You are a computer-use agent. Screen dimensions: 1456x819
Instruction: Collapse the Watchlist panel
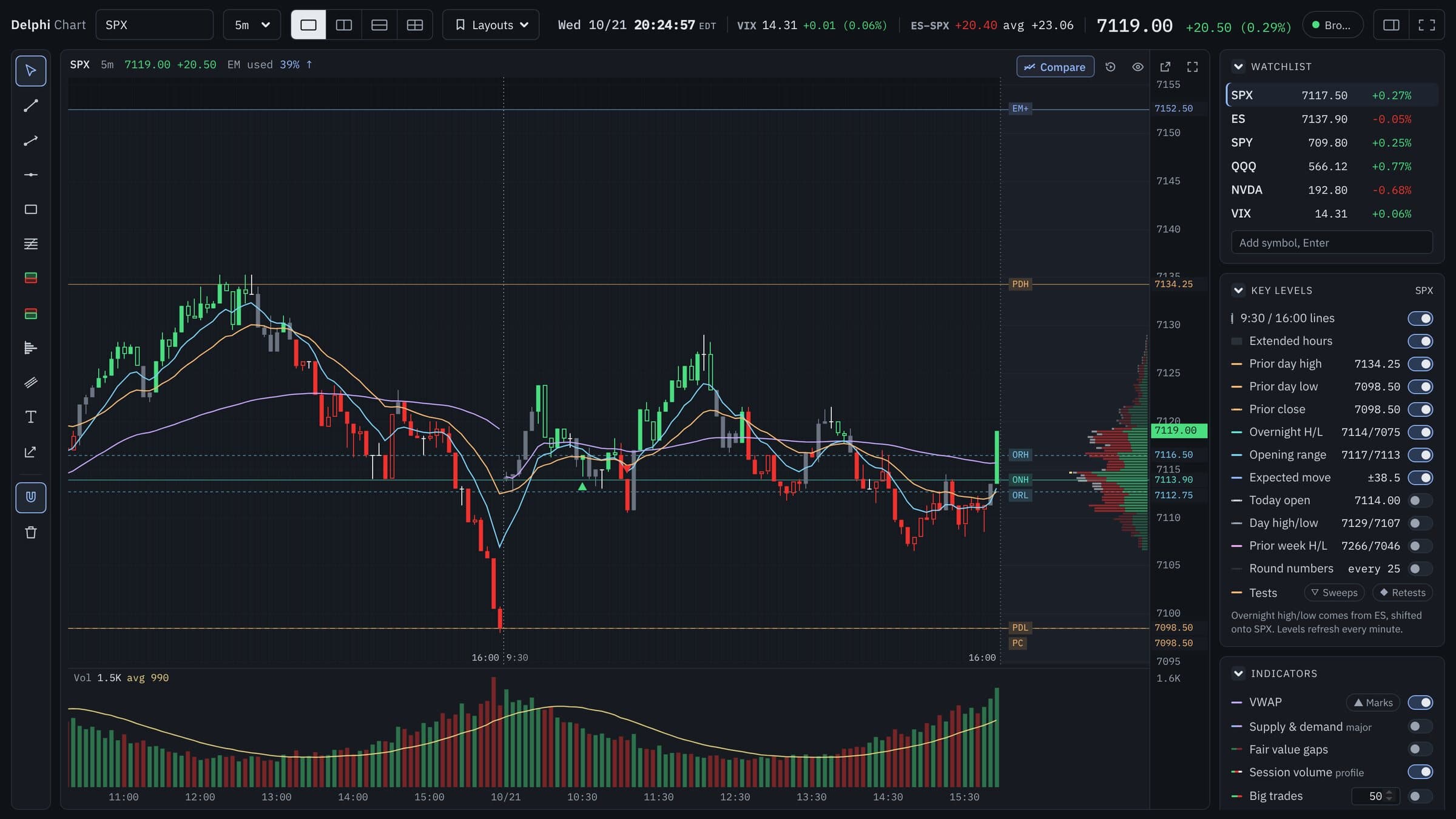point(1238,67)
